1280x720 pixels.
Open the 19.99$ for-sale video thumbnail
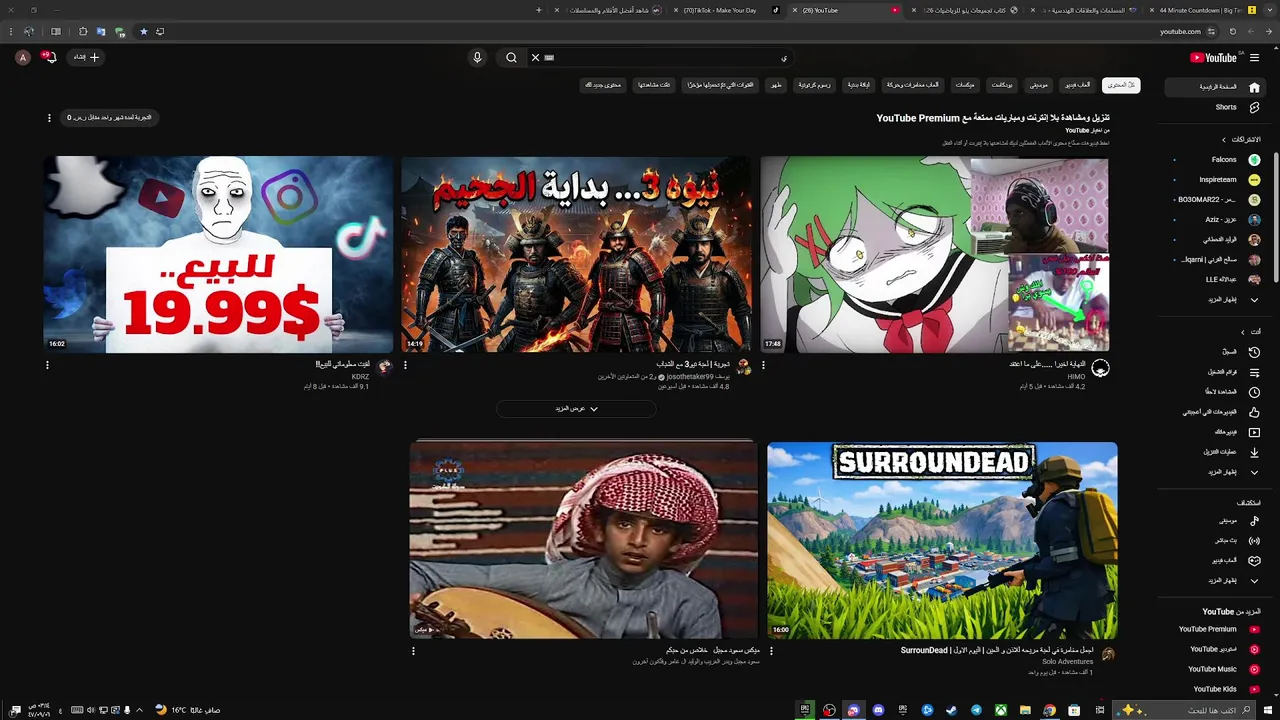(218, 254)
